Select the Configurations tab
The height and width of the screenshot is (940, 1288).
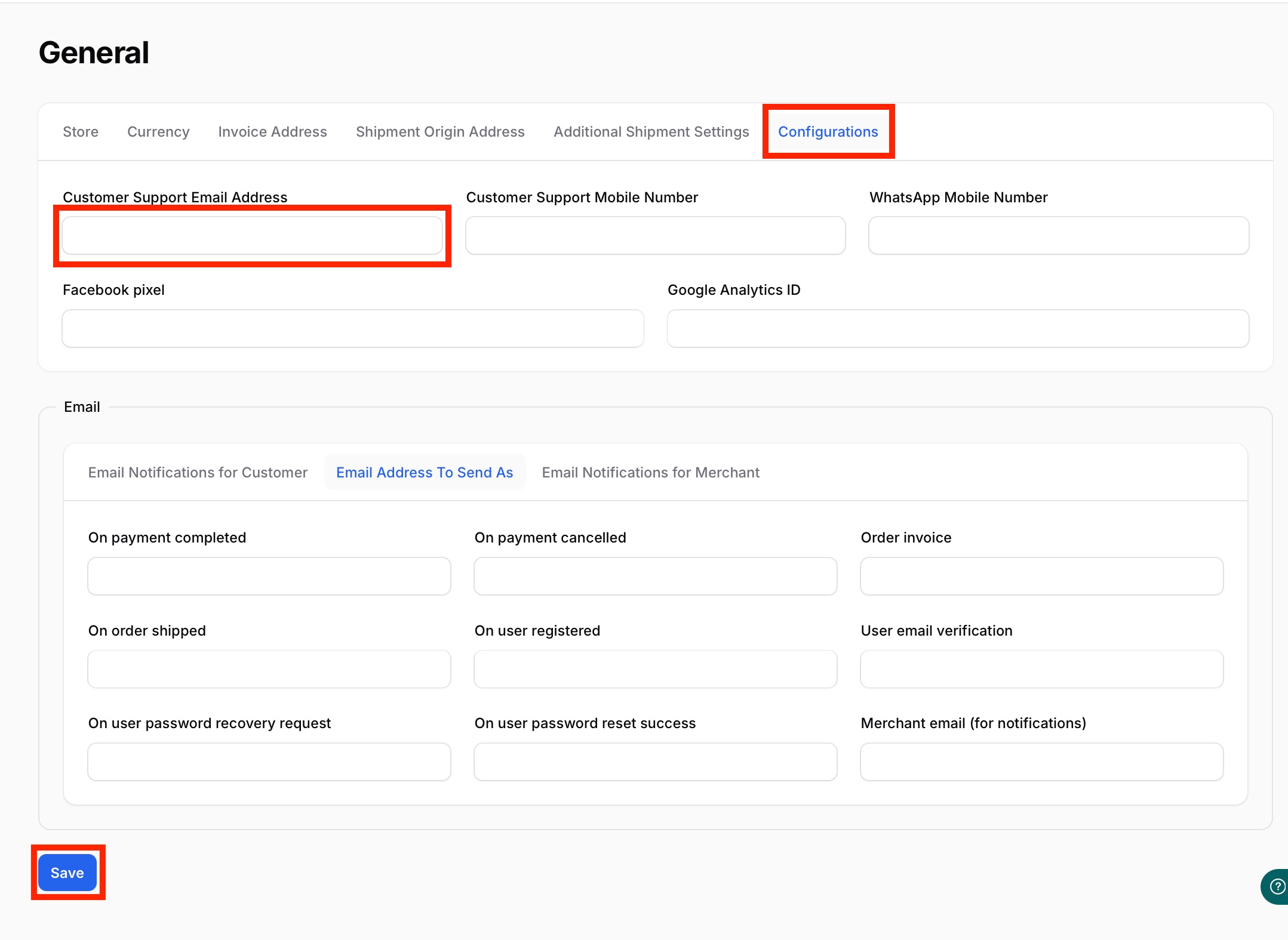click(x=828, y=132)
